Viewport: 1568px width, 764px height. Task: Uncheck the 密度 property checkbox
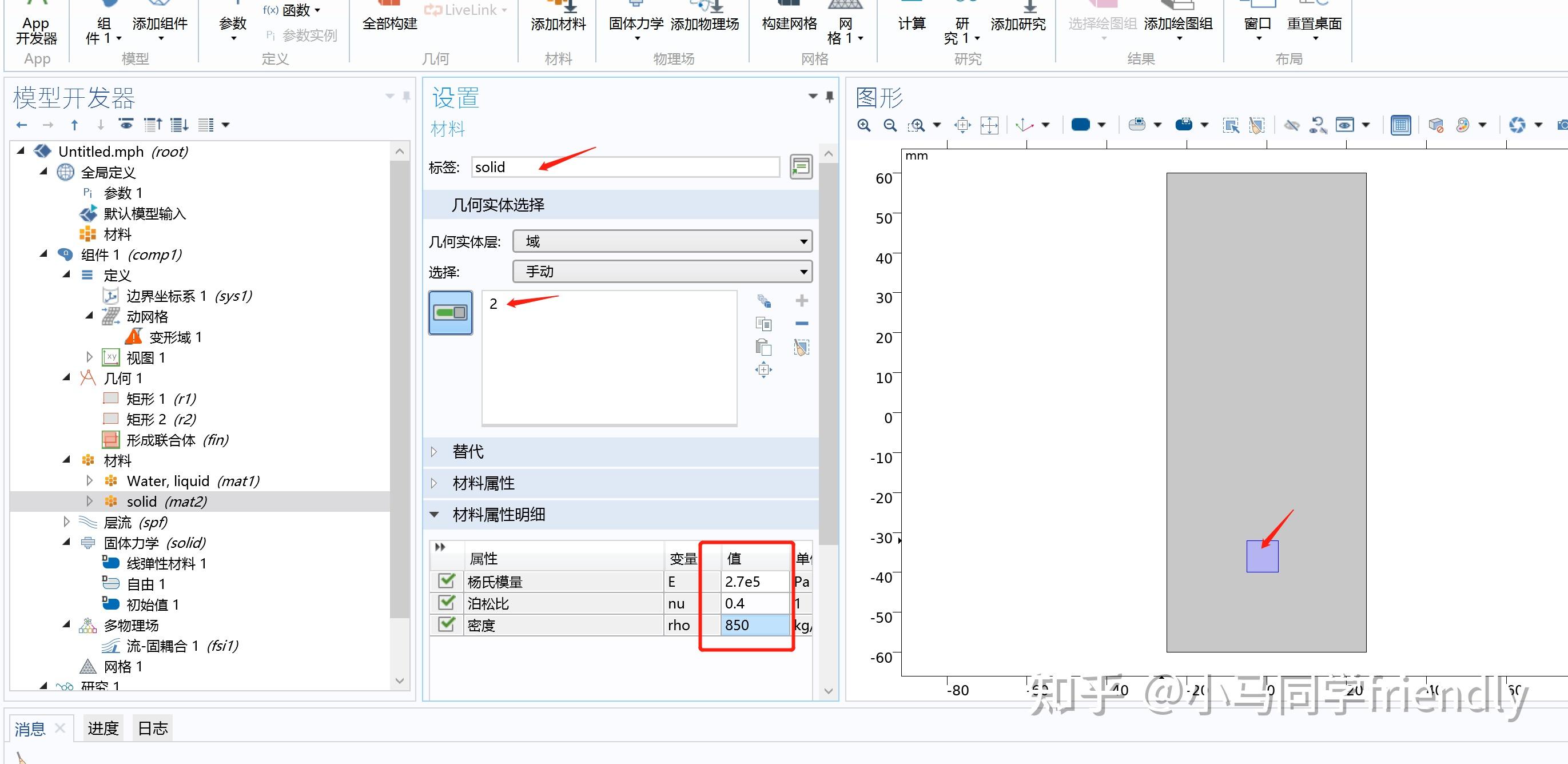pos(446,624)
